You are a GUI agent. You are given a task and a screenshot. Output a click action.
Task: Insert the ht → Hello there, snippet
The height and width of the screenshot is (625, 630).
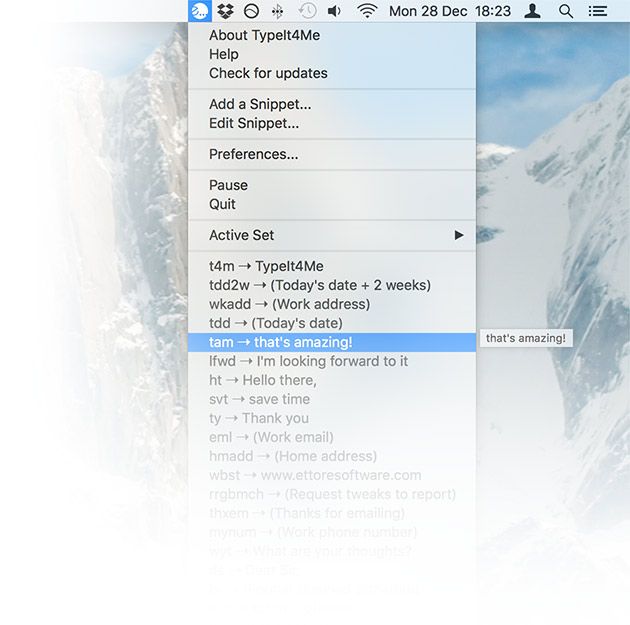[332, 380]
